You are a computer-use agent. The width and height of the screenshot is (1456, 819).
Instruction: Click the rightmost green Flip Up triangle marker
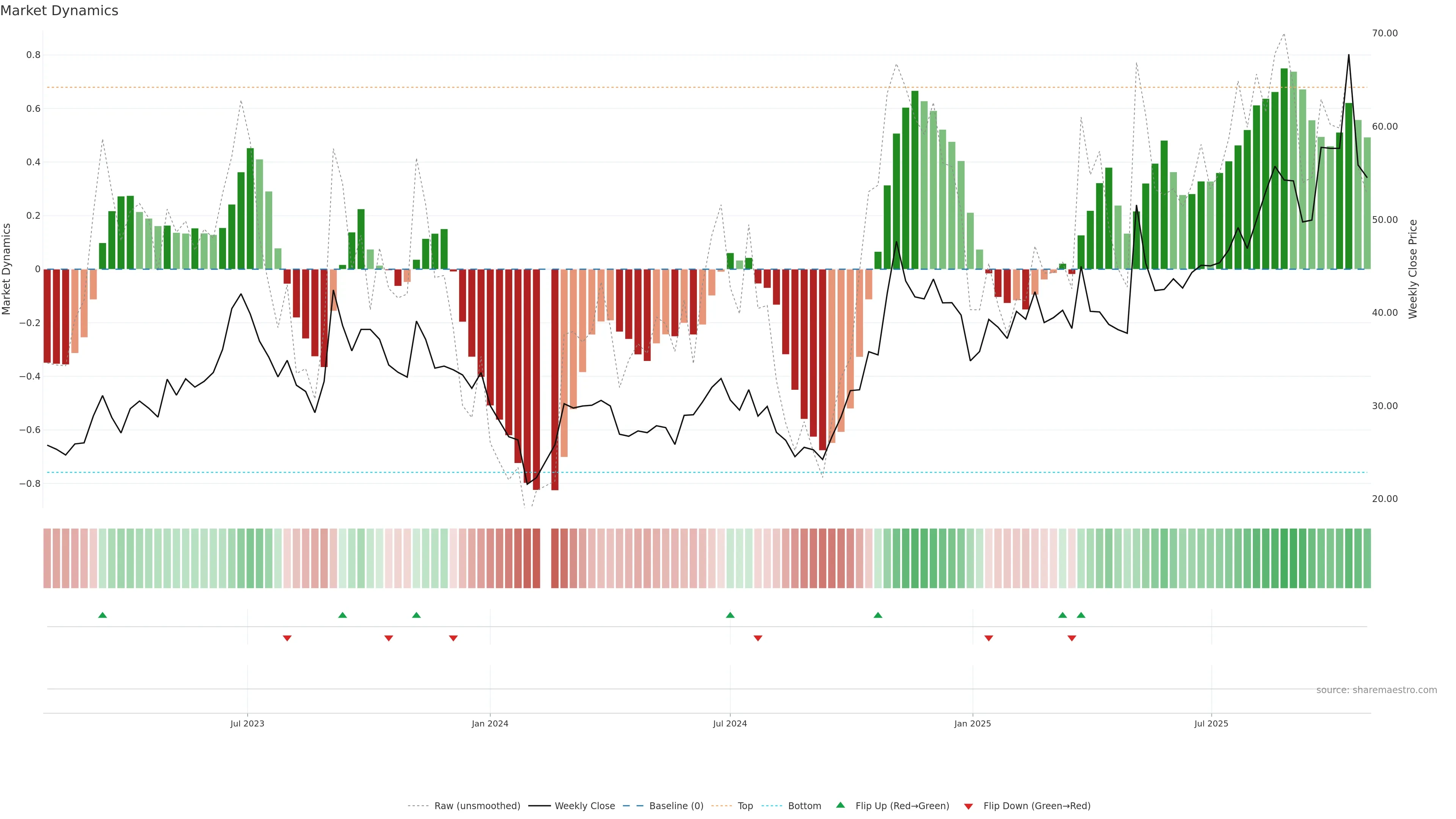[x=1081, y=615]
